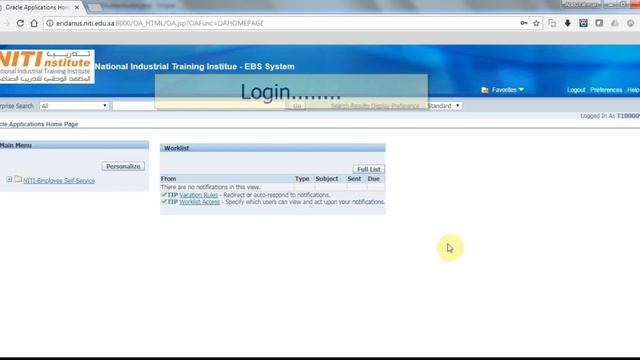Click the NITI institute logo
This screenshot has width=640, height=360.
[47, 67]
